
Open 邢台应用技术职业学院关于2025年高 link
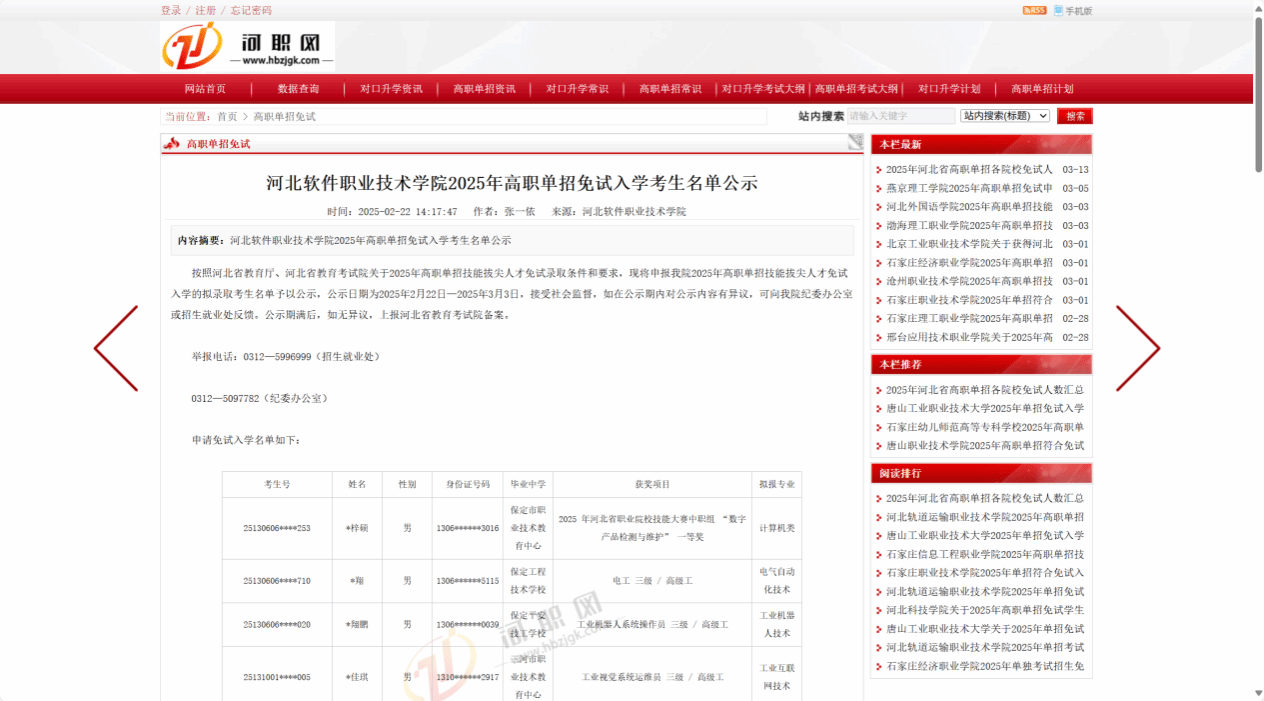point(969,337)
